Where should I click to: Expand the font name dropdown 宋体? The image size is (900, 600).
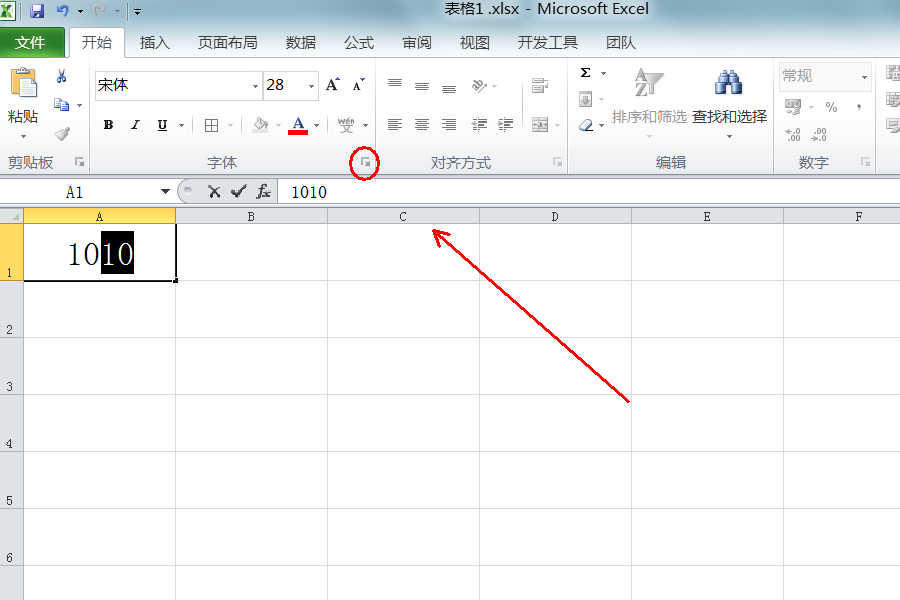(255, 86)
